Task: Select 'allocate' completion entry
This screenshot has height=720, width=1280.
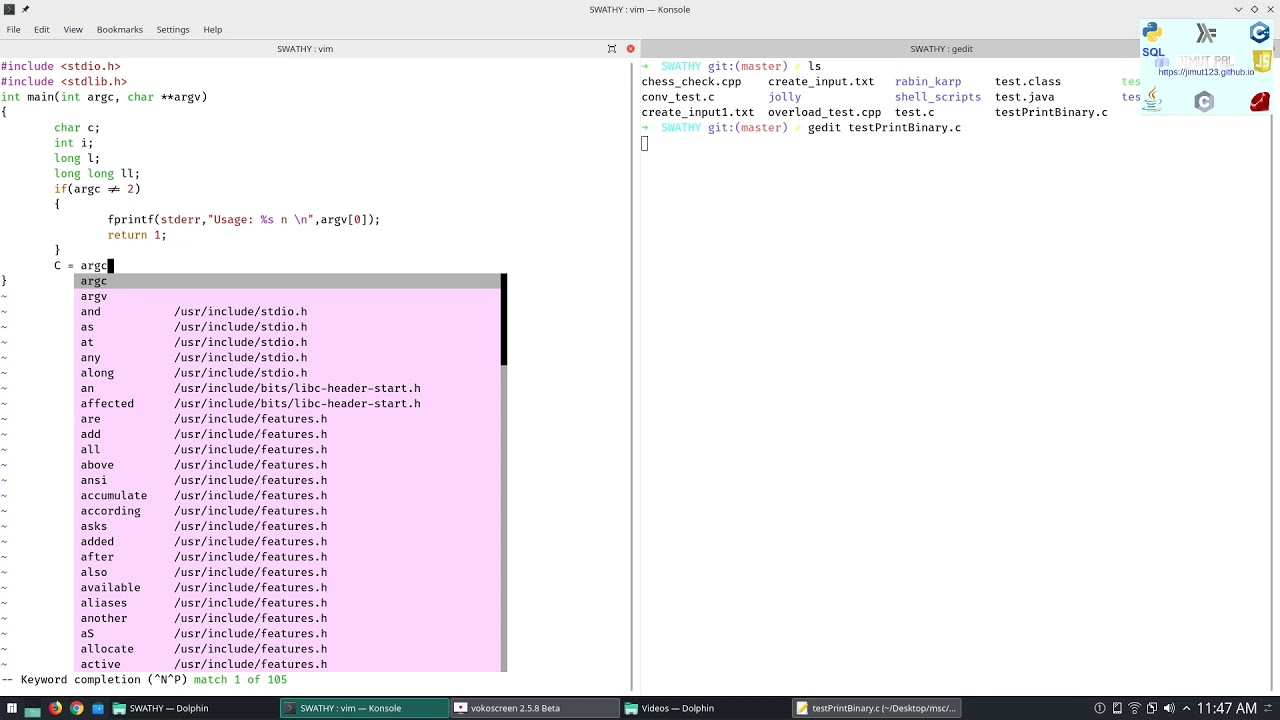Action: coord(288,649)
